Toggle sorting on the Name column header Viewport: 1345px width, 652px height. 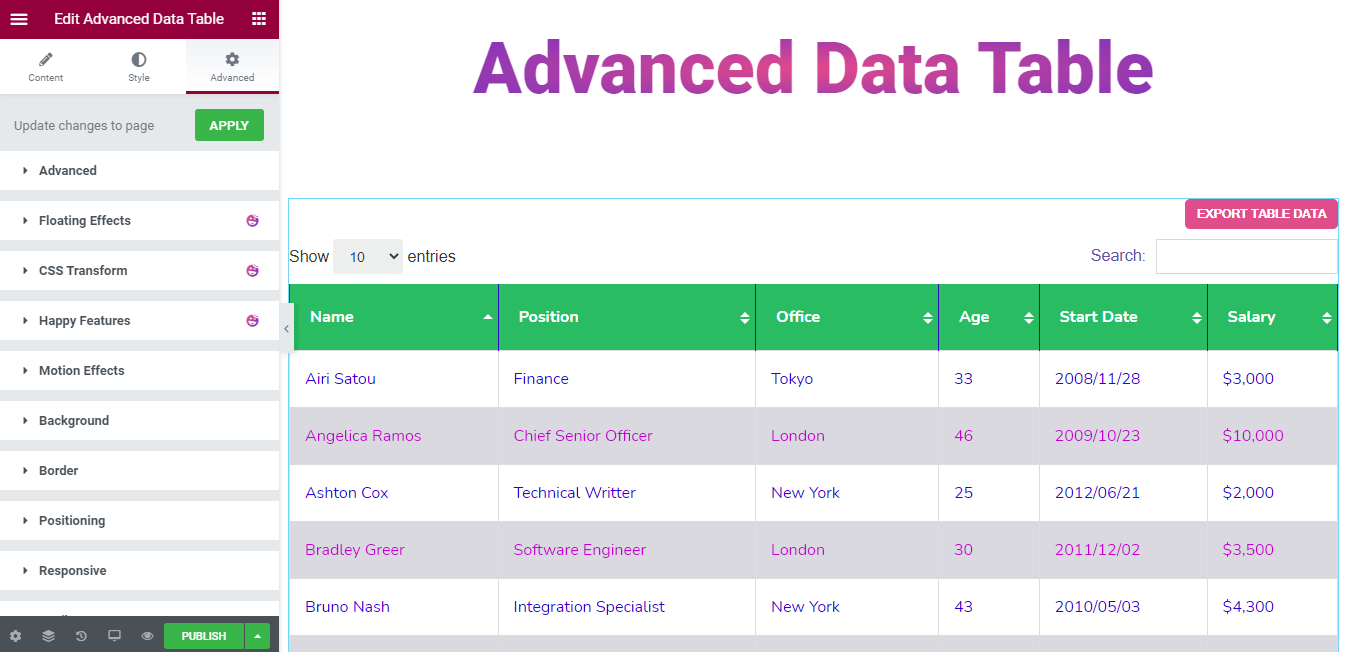pos(393,317)
